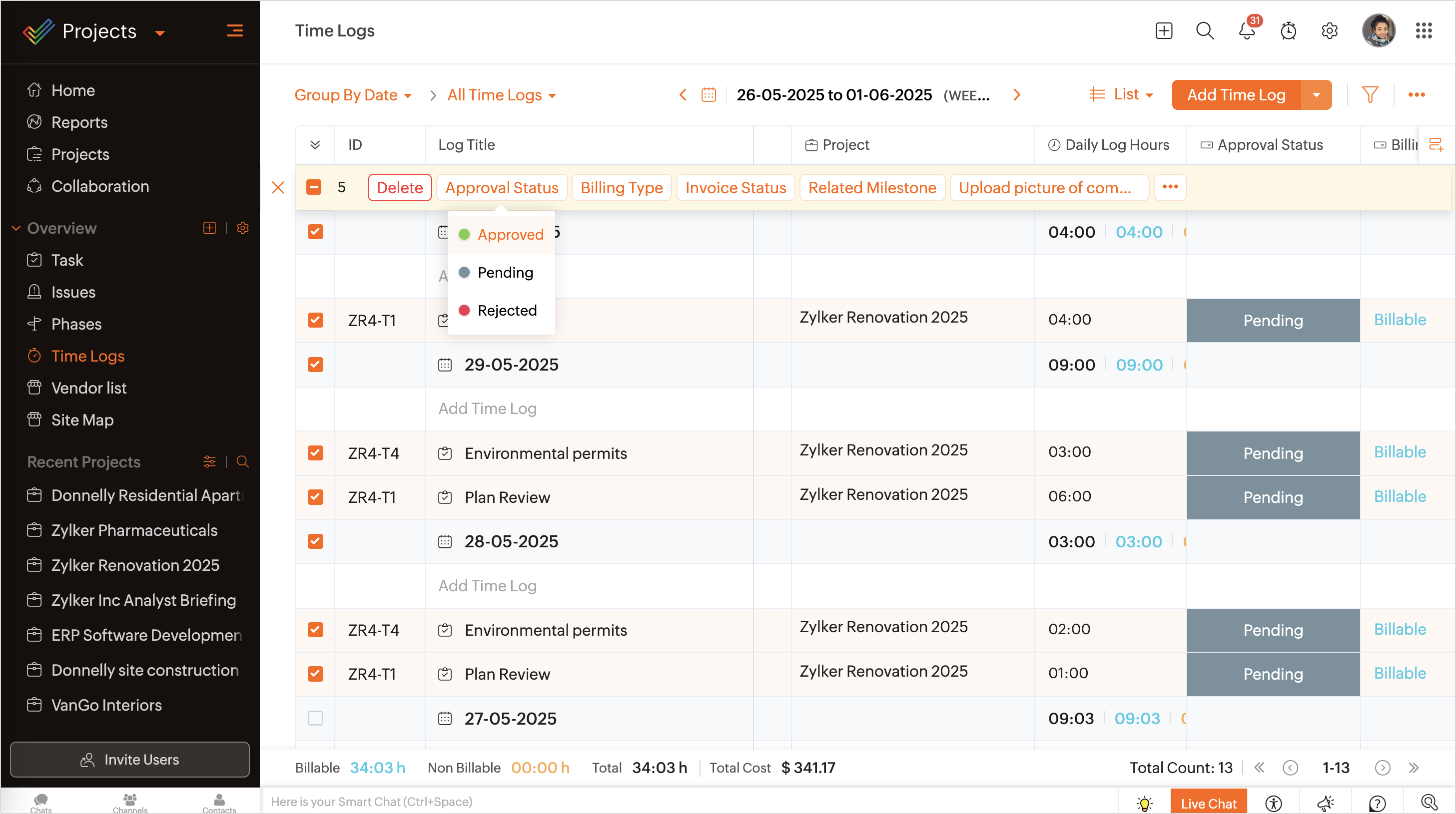Open the notifications bell icon
The height and width of the screenshot is (814, 1456).
(x=1246, y=31)
